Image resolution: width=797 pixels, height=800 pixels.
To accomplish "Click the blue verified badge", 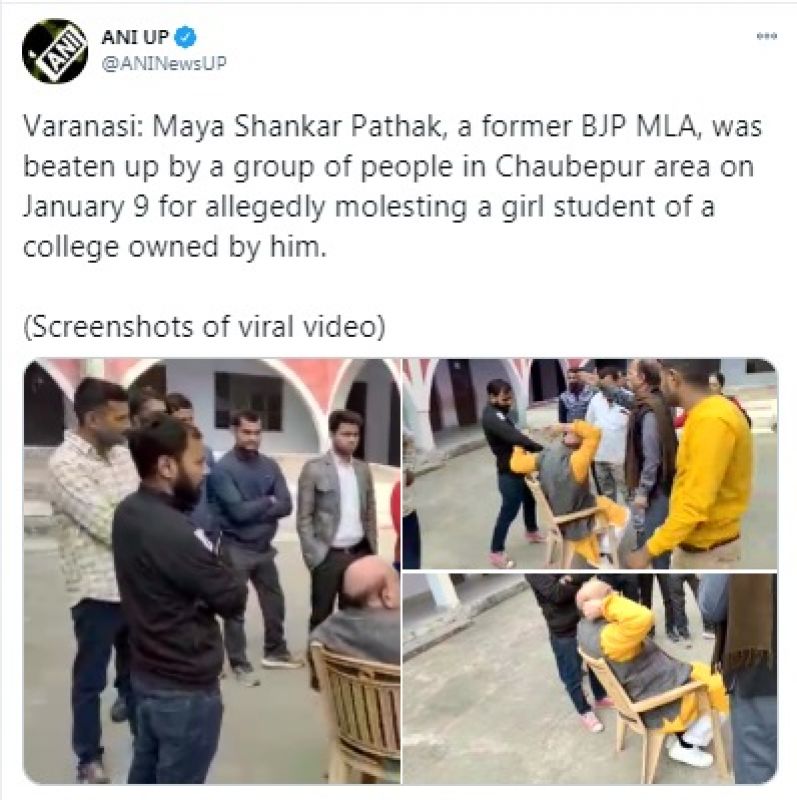I will click(185, 37).
